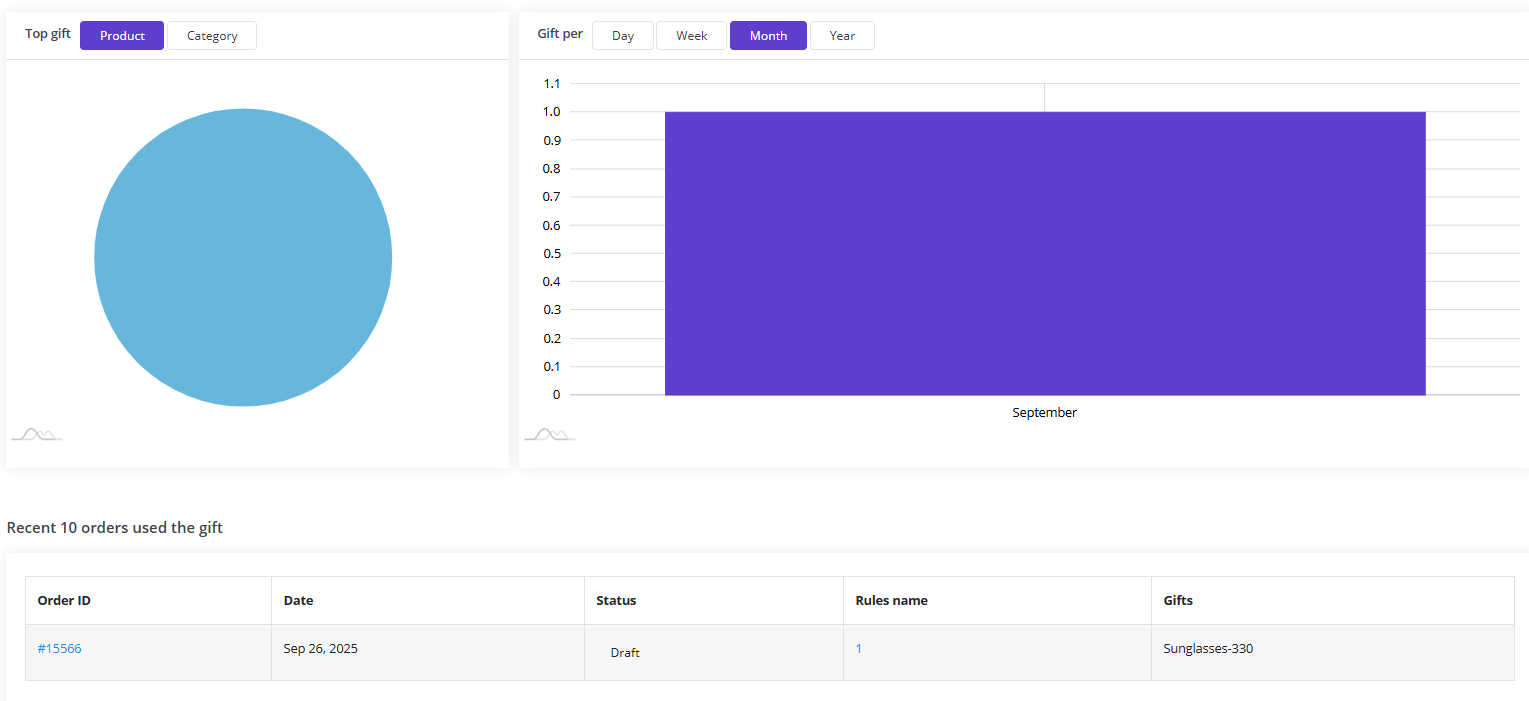Screen dimensions: 1529x701
Task: Switch Top gift to Category view
Action: [x=212, y=36]
